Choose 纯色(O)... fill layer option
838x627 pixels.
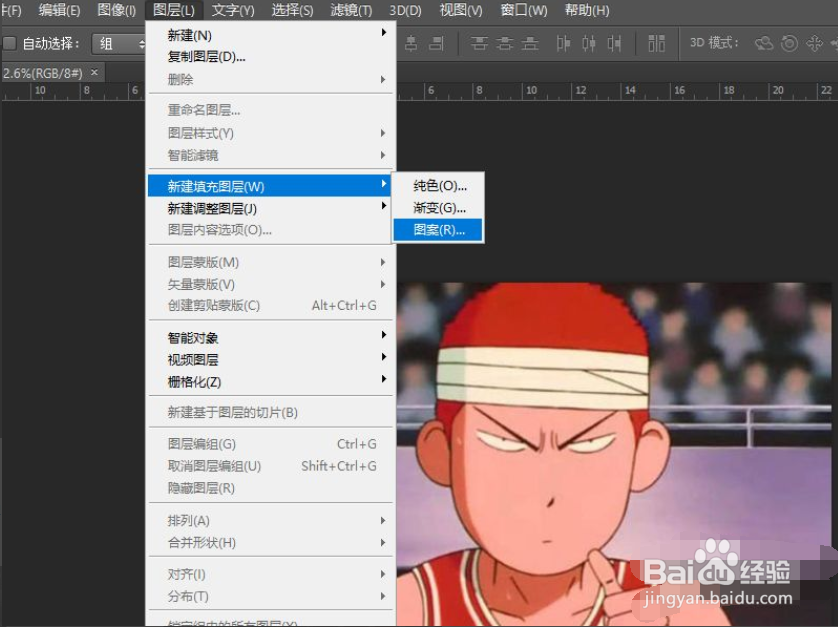tap(438, 185)
